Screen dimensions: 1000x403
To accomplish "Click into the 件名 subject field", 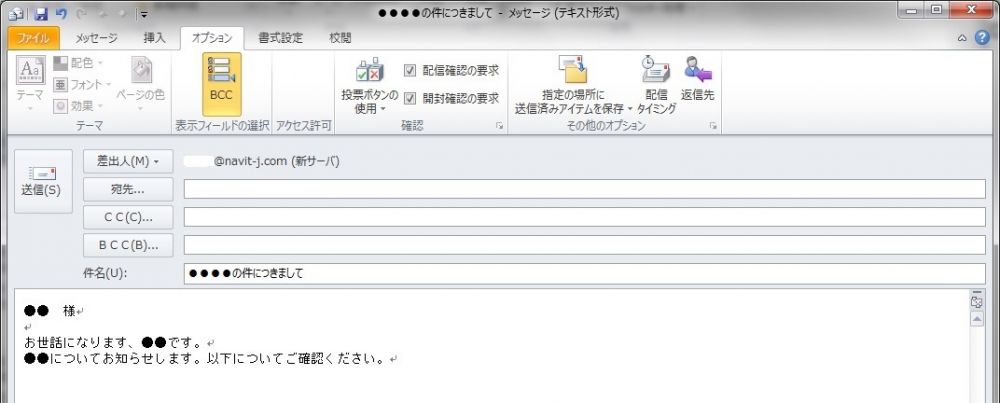I will click(584, 273).
